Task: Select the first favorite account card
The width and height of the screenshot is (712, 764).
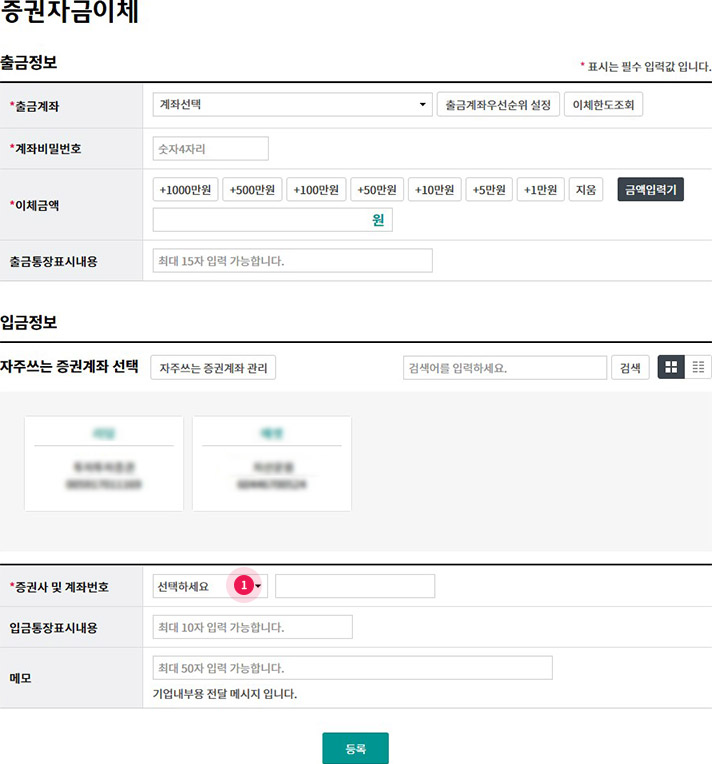Action: (x=104, y=464)
